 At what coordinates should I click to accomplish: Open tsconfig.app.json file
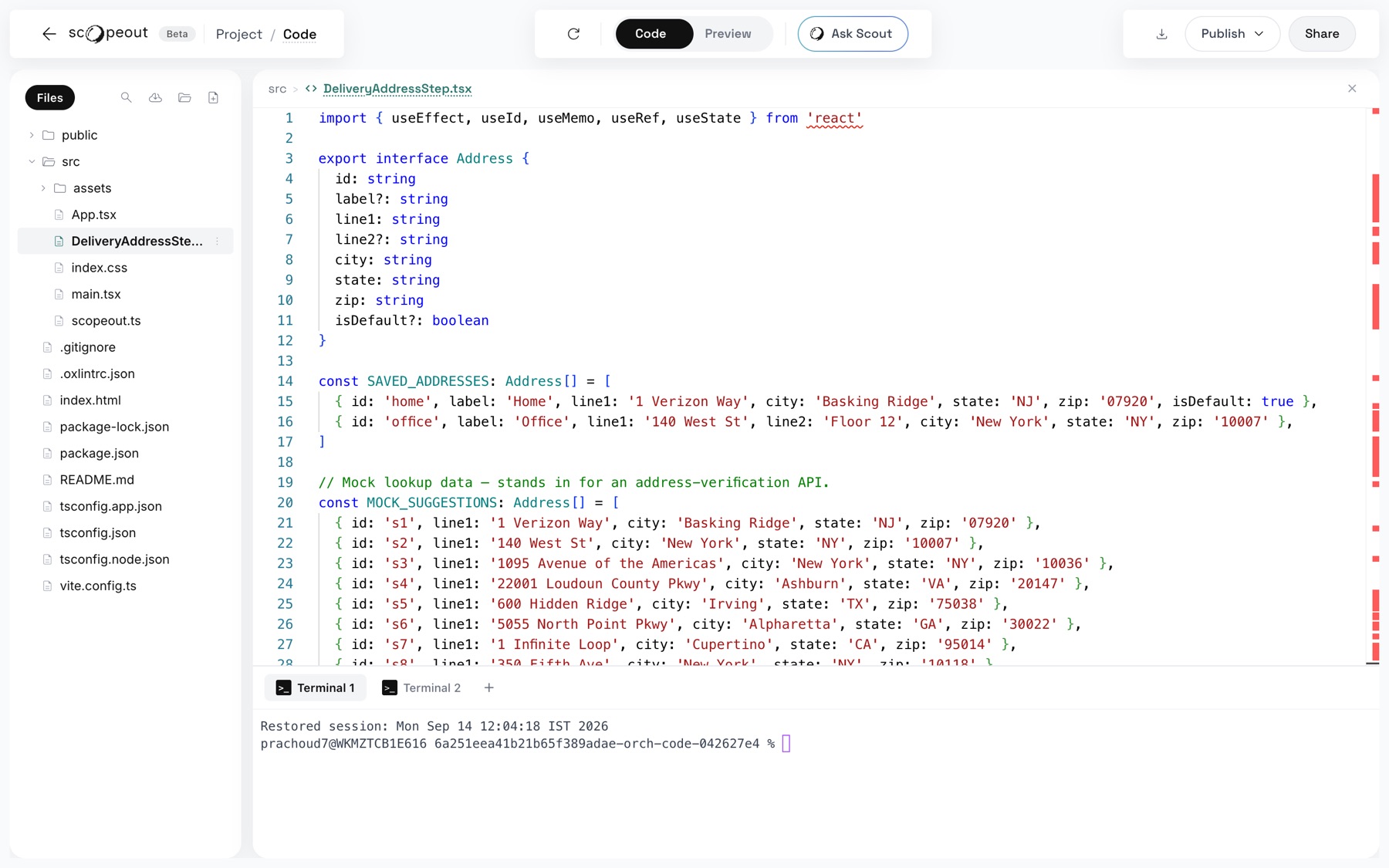click(x=125, y=506)
